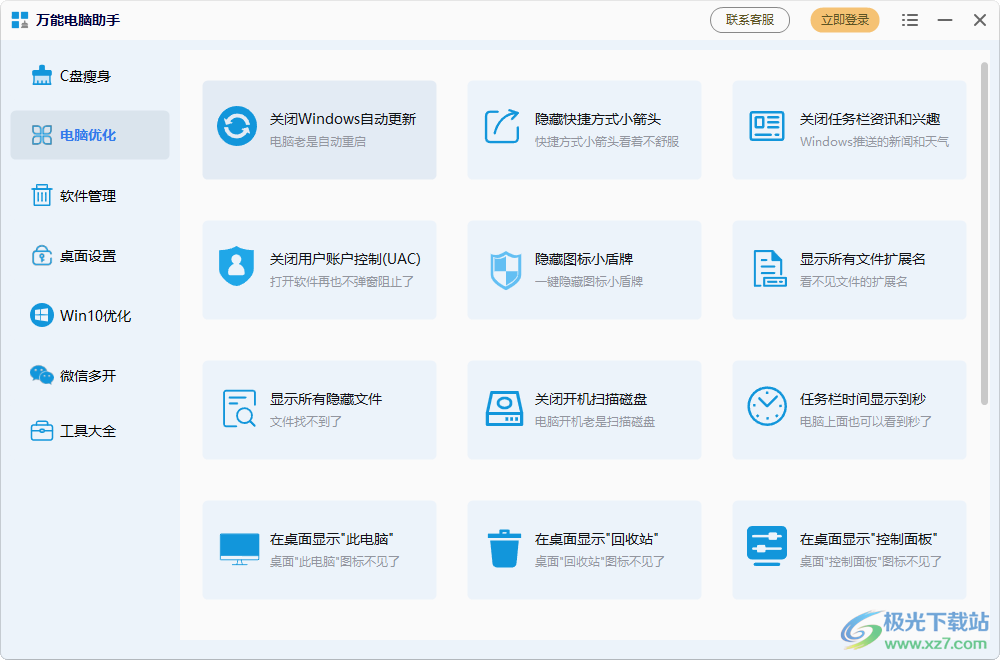
Task: Hide shortcut arrows via 隐藏快捷方式小箭头
Action: click(x=584, y=128)
